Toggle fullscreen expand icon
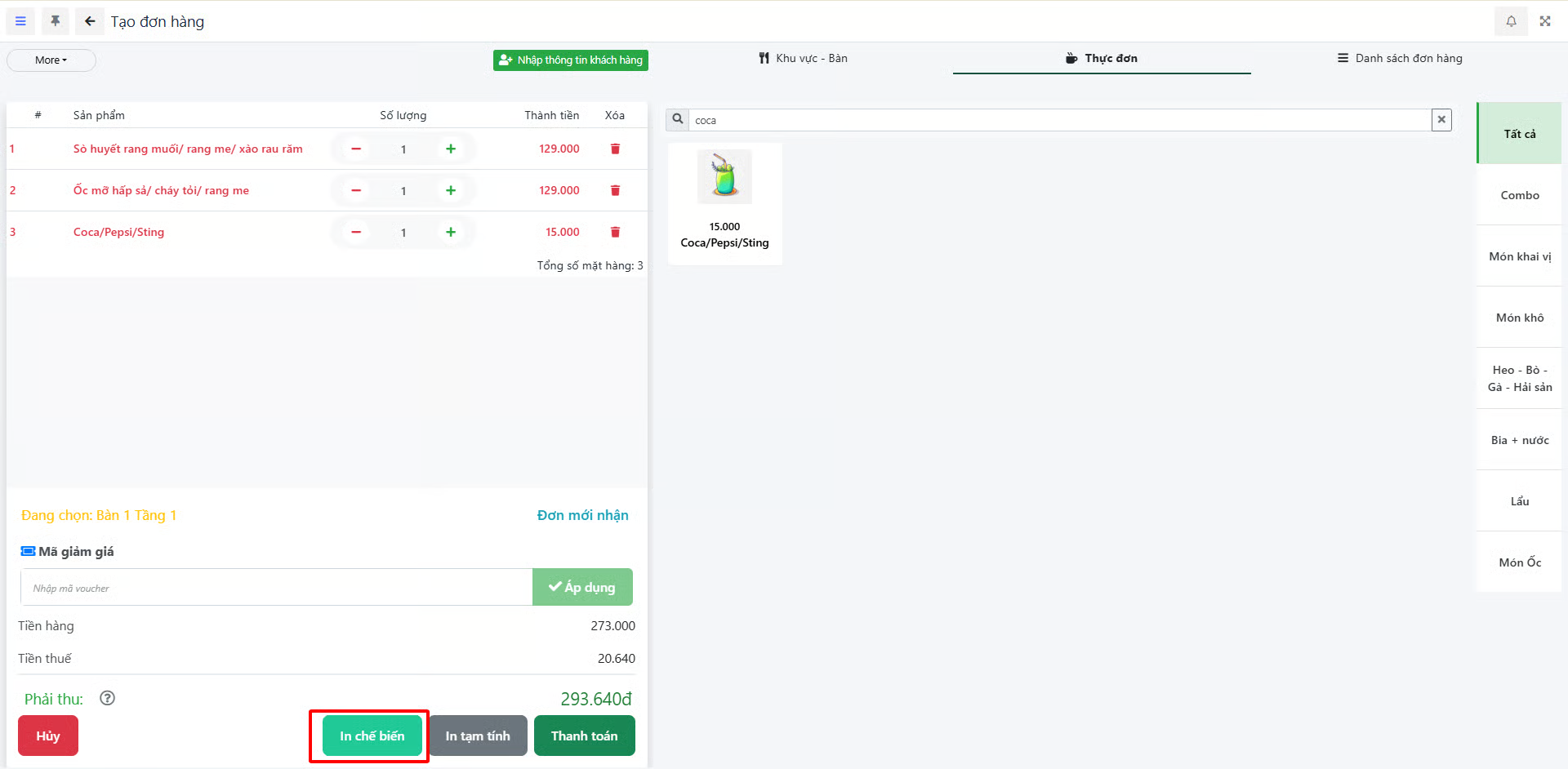 point(1545,21)
